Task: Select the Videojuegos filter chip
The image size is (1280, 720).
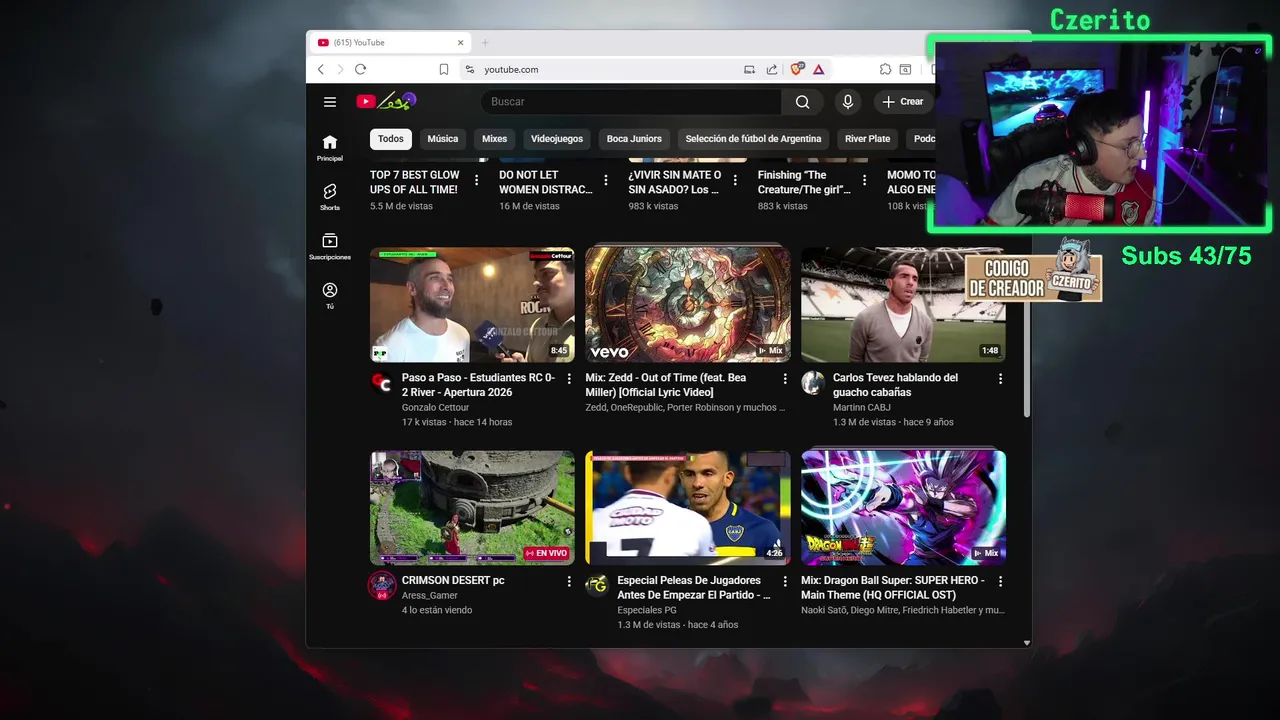Action: click(557, 139)
